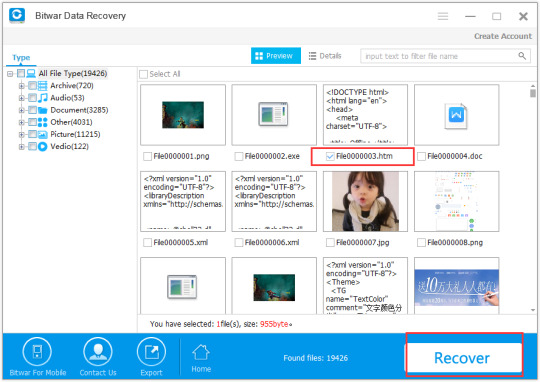Select Document(3285) in the tree
Image resolution: width=540 pixels, height=382 pixels.
[x=79, y=110]
